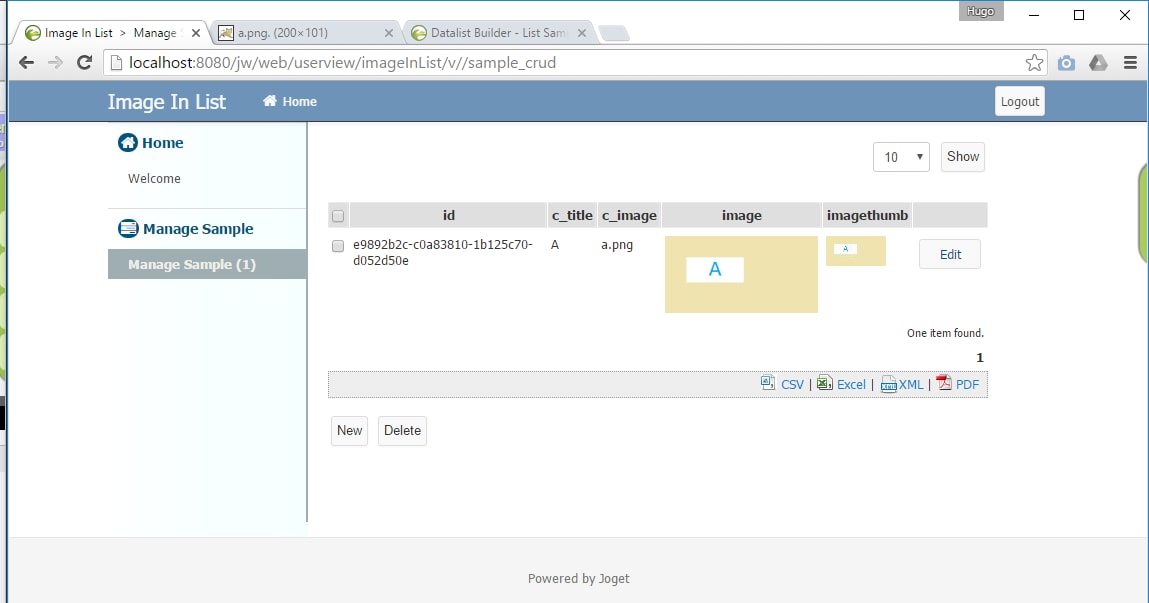Click the image column header
The width and height of the screenshot is (1149, 603).
pyautogui.click(x=742, y=215)
